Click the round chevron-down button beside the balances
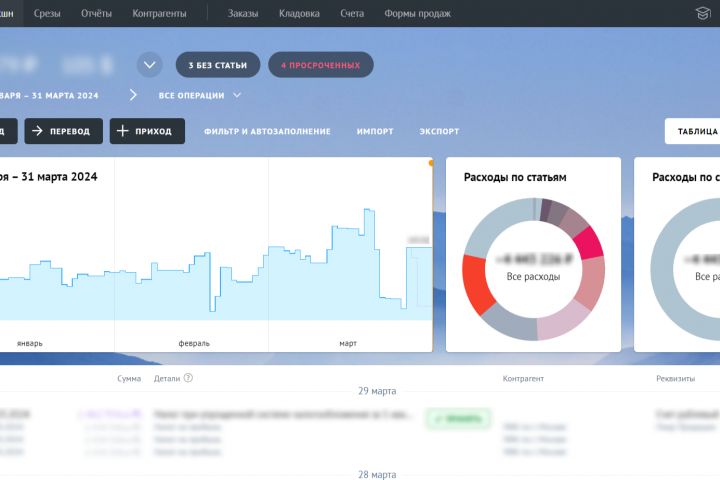Screen dimensions: 720x480 [150, 65]
